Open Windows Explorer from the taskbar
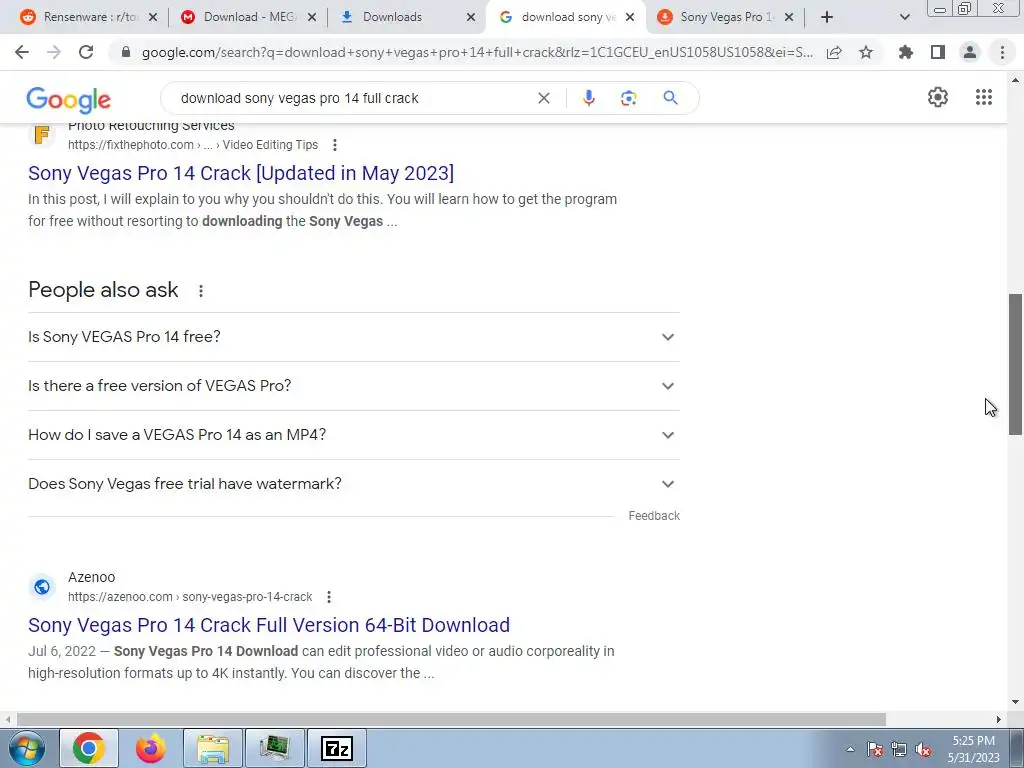 (213, 748)
